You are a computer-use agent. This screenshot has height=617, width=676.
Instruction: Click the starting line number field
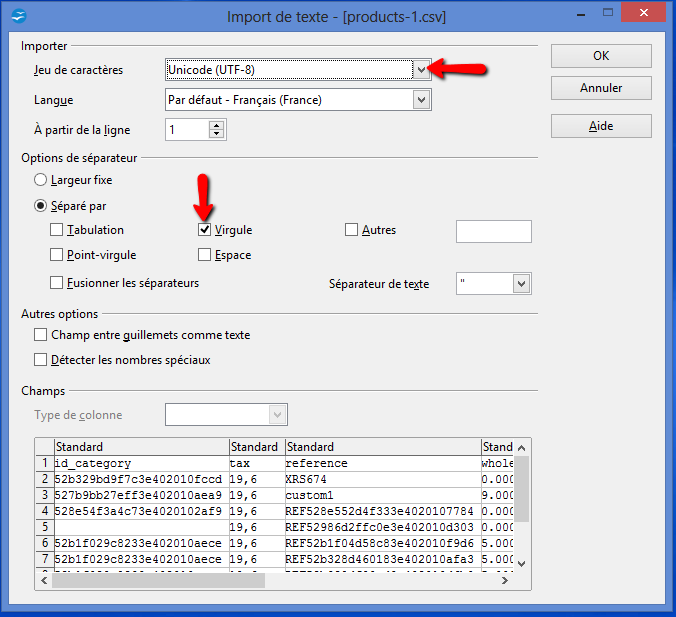coord(188,130)
